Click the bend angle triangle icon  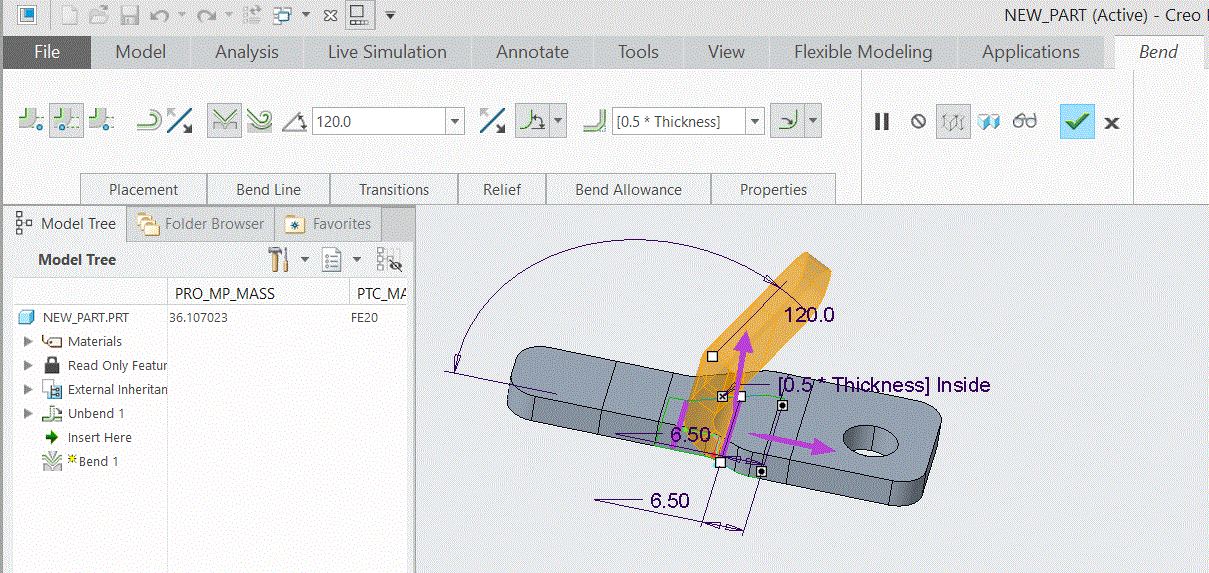click(x=294, y=122)
